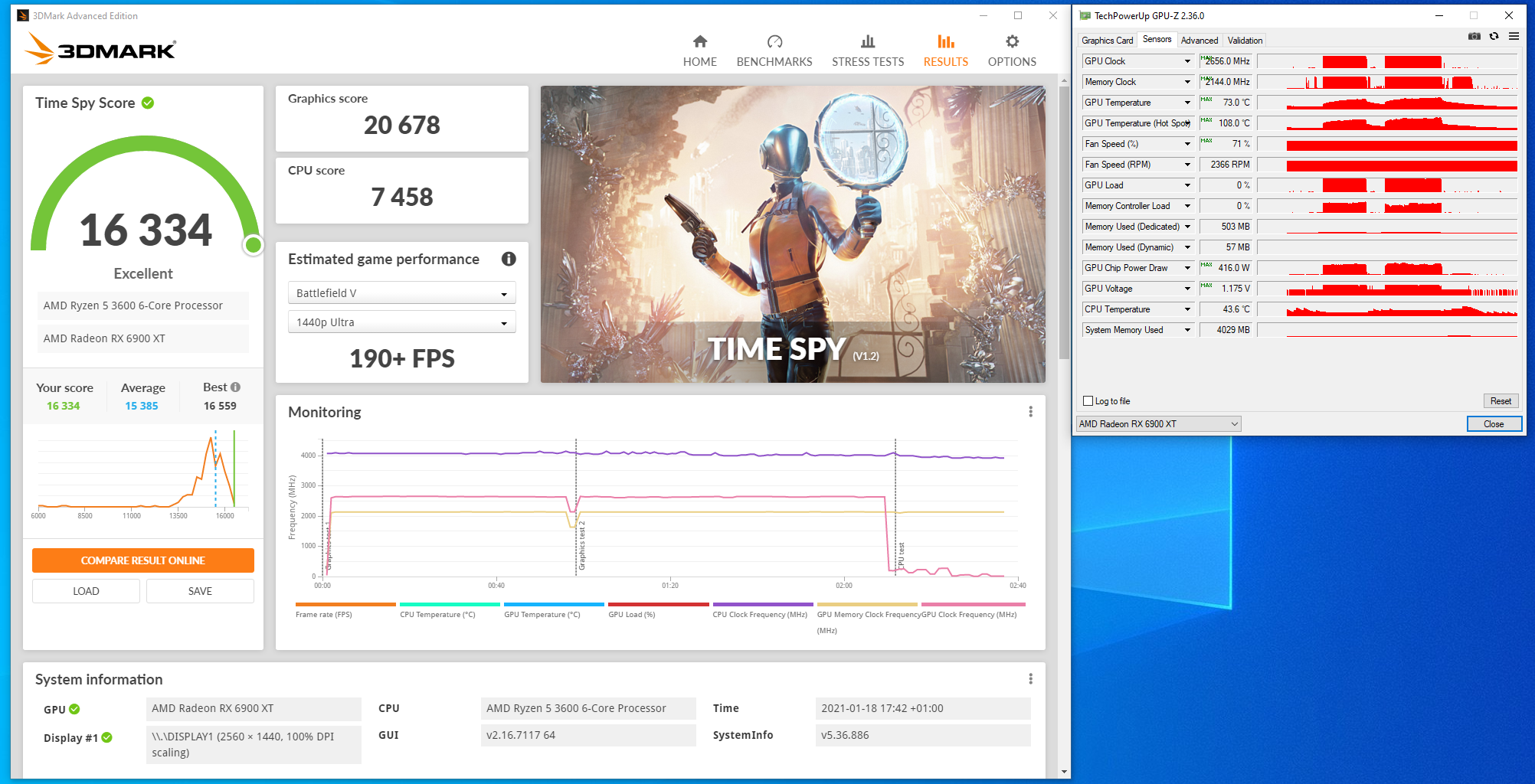Viewport: 1535px width, 784px height.
Task: Switch to the Advanced tab in GPU-Z
Action: click(1199, 41)
